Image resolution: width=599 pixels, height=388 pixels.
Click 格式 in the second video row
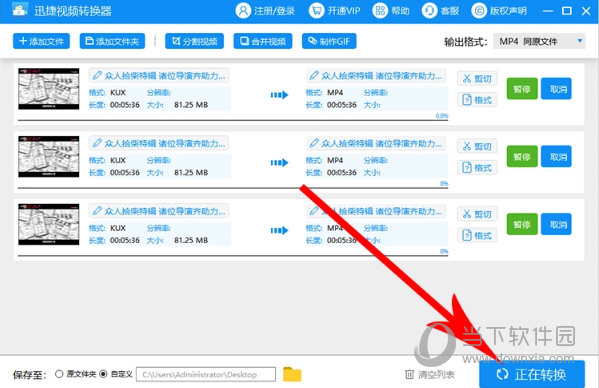477,168
